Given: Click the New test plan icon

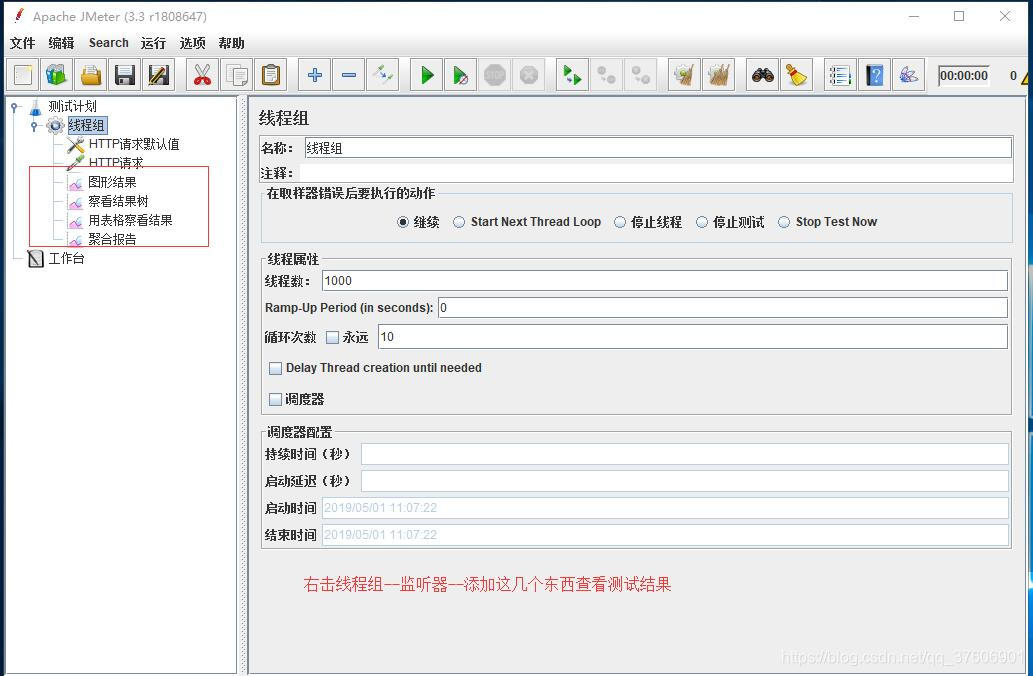Looking at the screenshot, I should 23,75.
